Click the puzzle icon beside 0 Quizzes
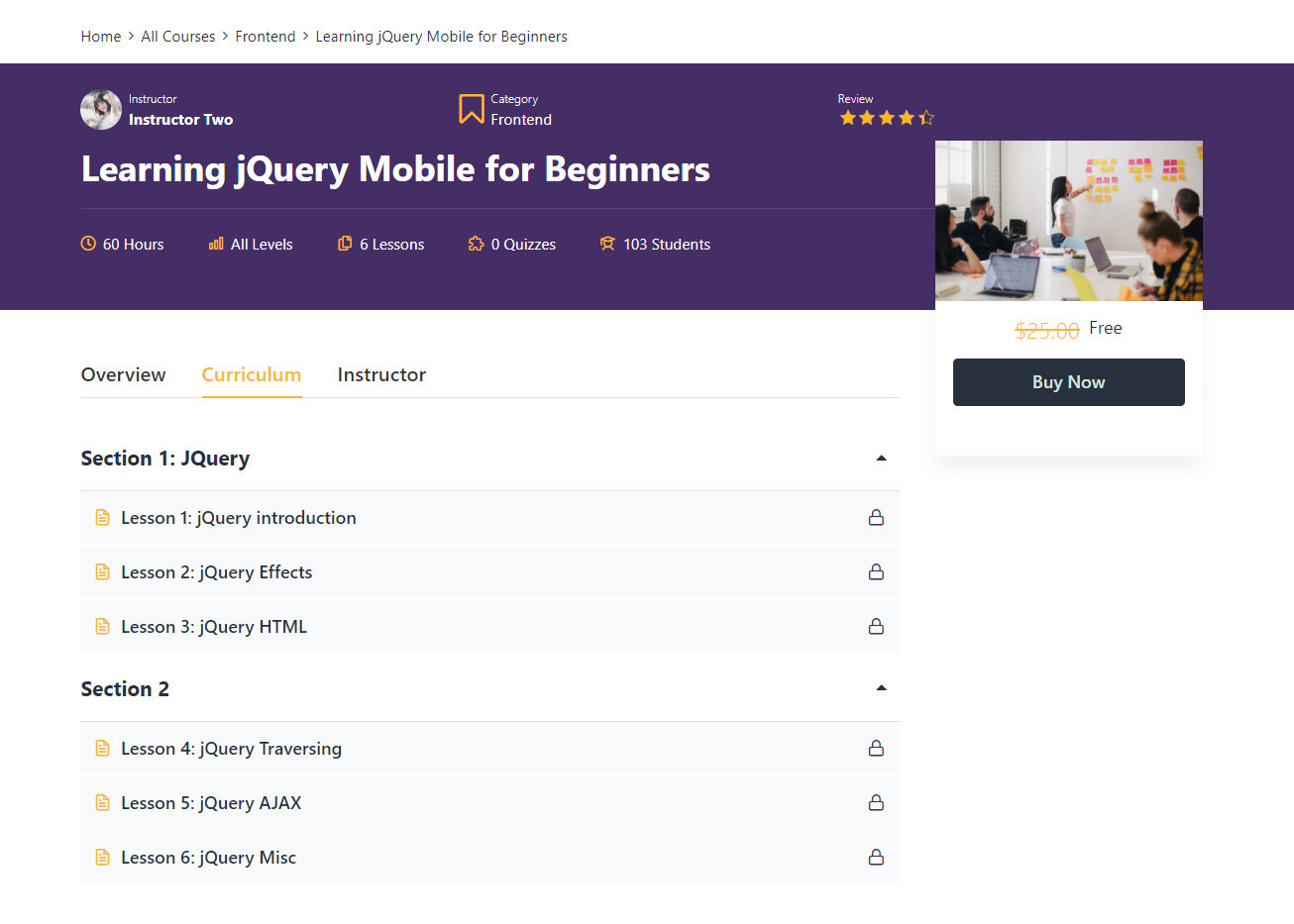The width and height of the screenshot is (1294, 924). click(x=476, y=244)
